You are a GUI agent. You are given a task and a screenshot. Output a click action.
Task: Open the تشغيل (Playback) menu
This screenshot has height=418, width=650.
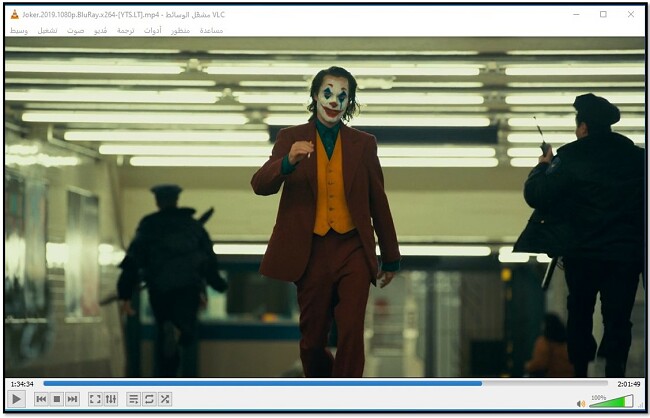(48, 31)
